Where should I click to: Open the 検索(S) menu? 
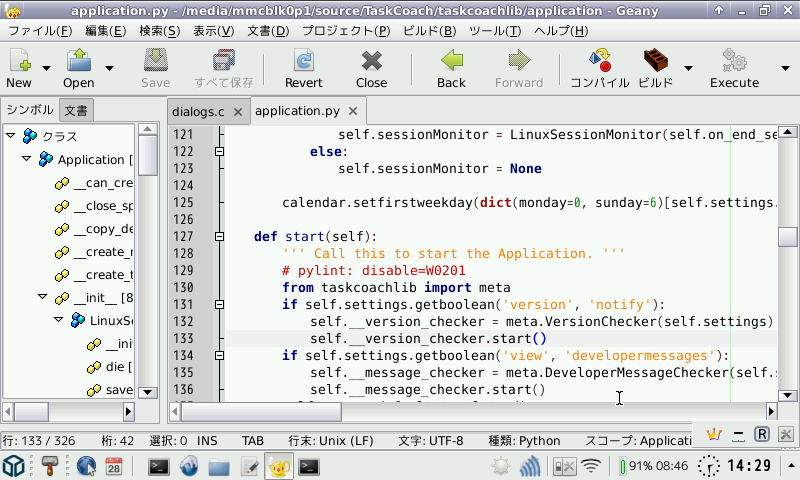coord(160,31)
